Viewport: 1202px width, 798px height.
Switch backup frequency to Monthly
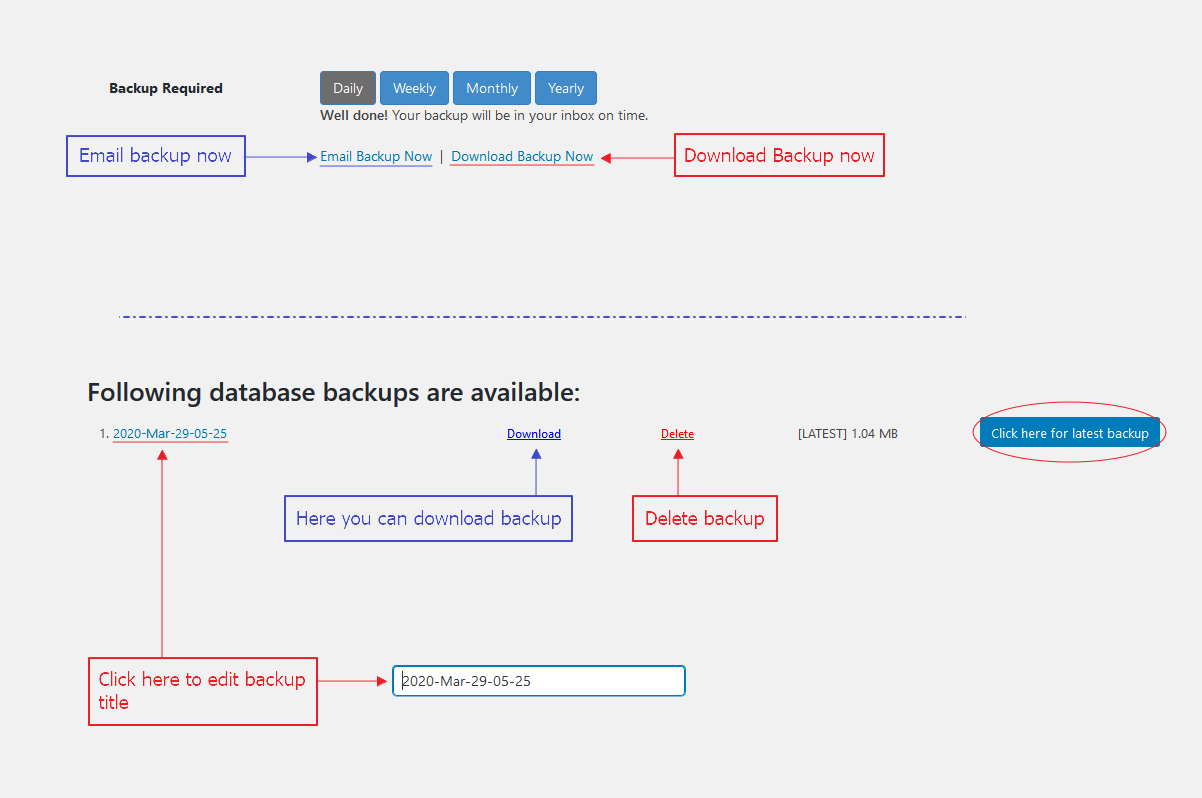click(492, 88)
